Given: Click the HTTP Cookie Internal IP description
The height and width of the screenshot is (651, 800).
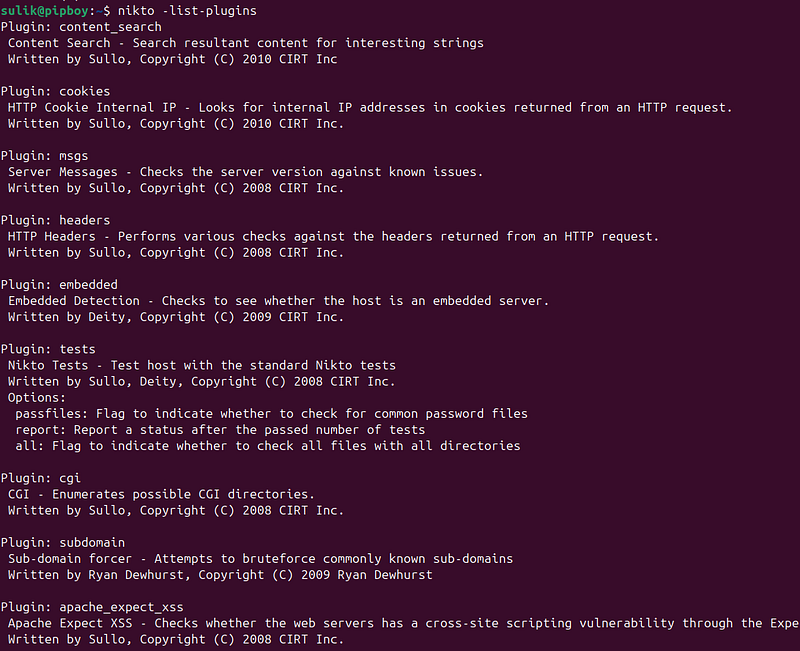Looking at the screenshot, I should (x=370, y=107).
